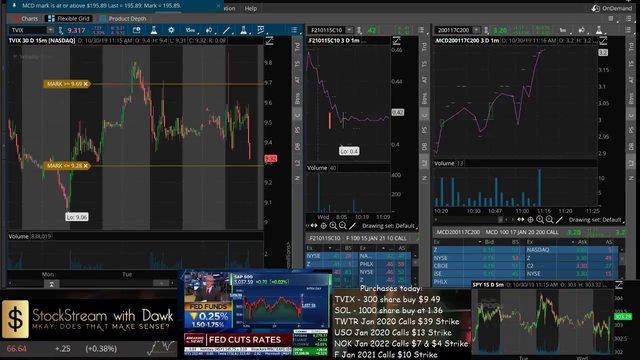Select drawing tool below MCD200117C200 chart

[560, 220]
